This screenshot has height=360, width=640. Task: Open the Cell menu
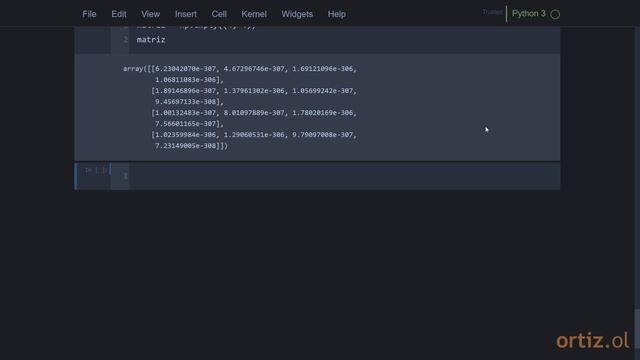(219, 14)
